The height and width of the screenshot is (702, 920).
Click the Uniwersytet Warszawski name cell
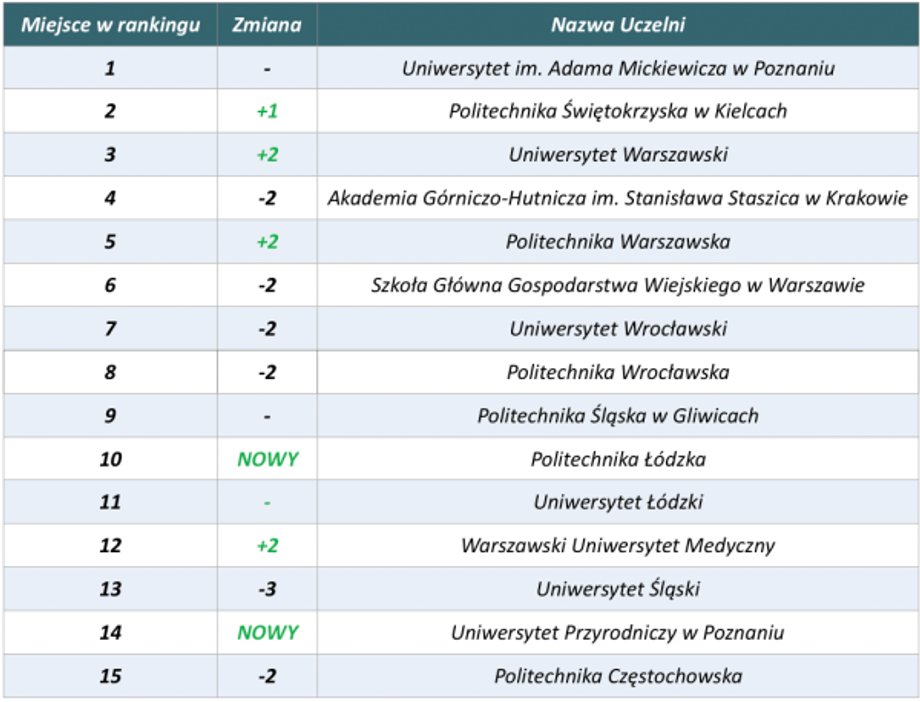coord(618,154)
